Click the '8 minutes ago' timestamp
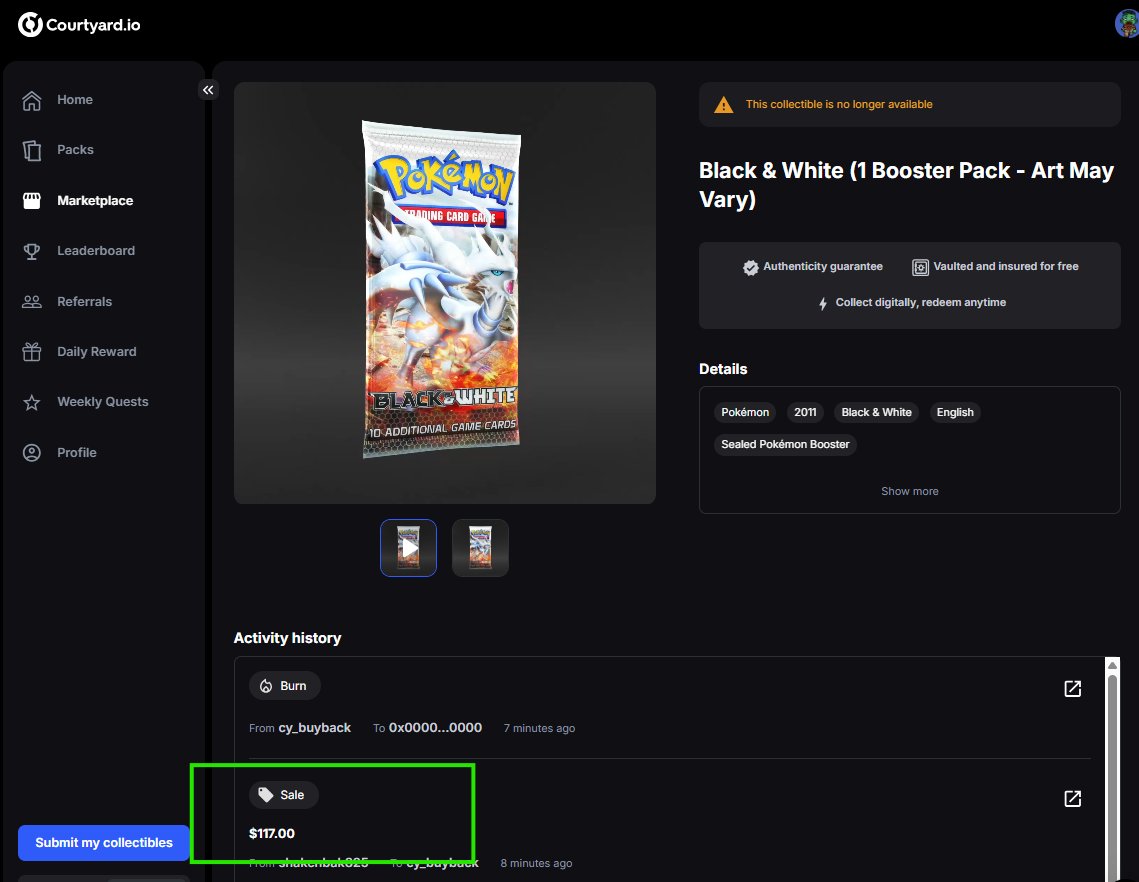1139x882 pixels. (x=536, y=863)
